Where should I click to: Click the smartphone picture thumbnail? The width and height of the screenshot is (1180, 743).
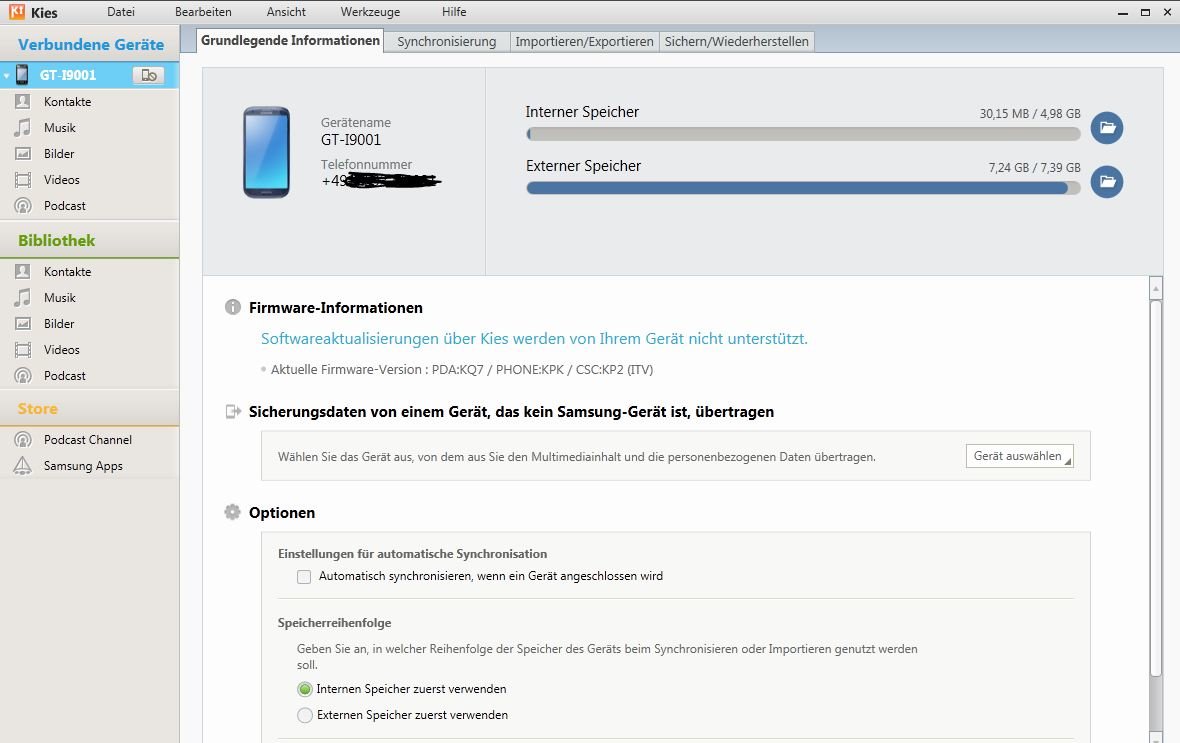(x=266, y=152)
